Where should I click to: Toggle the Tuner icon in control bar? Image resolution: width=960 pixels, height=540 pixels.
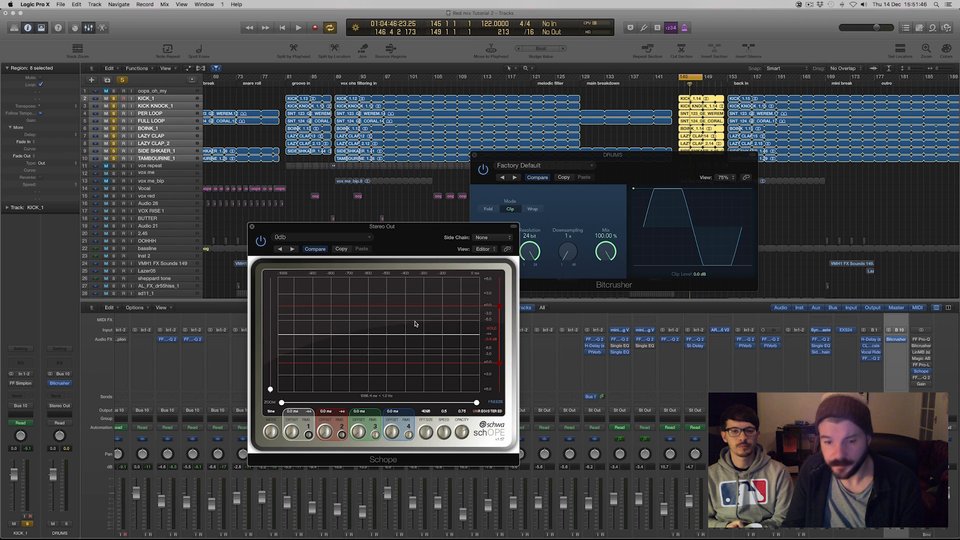click(643, 28)
